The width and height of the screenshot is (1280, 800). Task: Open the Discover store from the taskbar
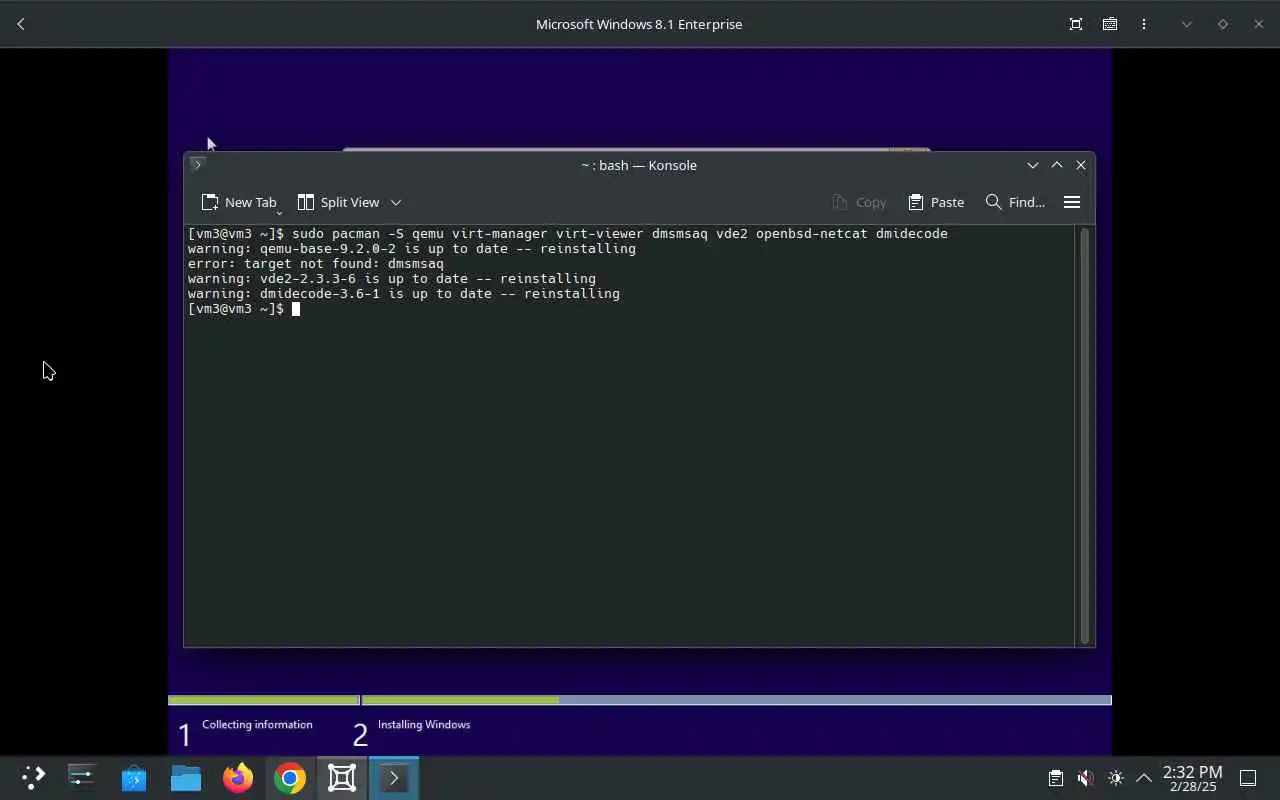(x=133, y=777)
